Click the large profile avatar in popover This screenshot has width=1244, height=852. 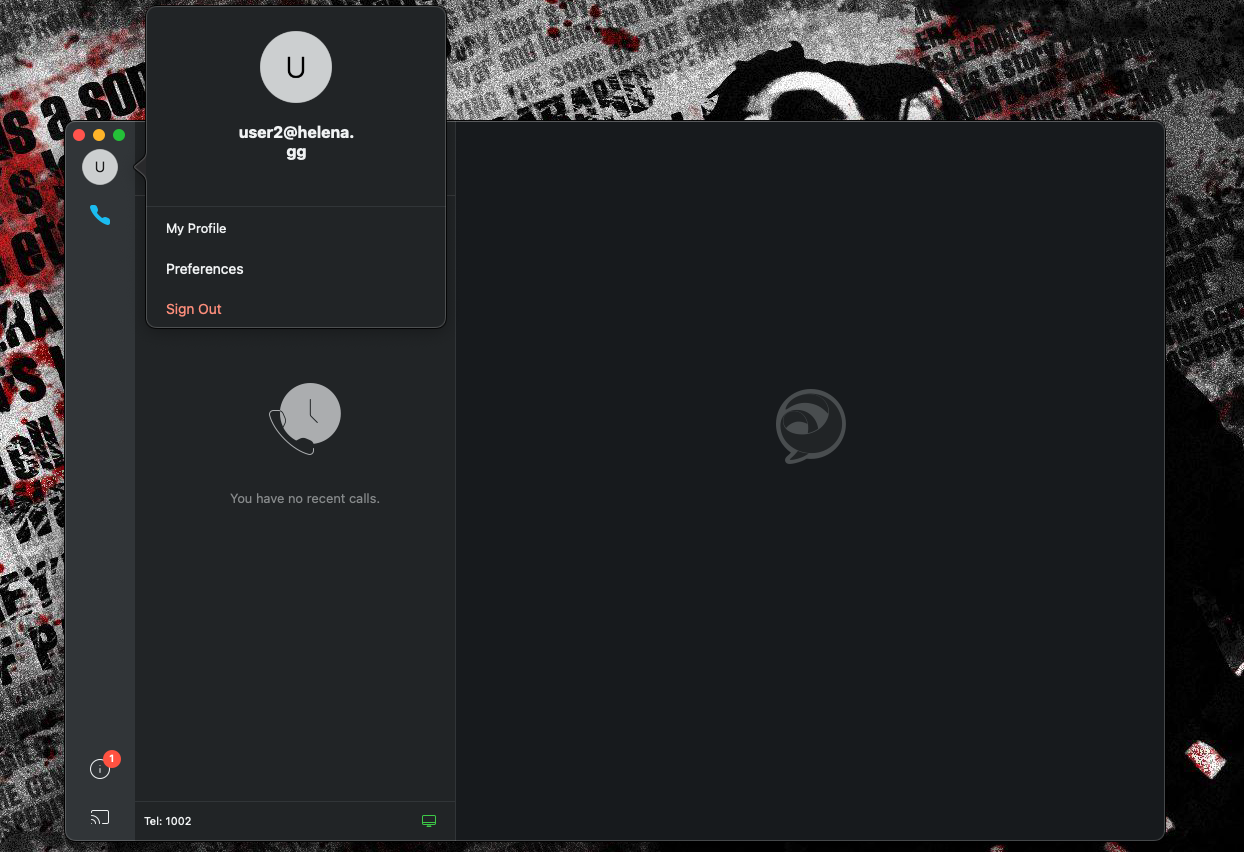(296, 67)
